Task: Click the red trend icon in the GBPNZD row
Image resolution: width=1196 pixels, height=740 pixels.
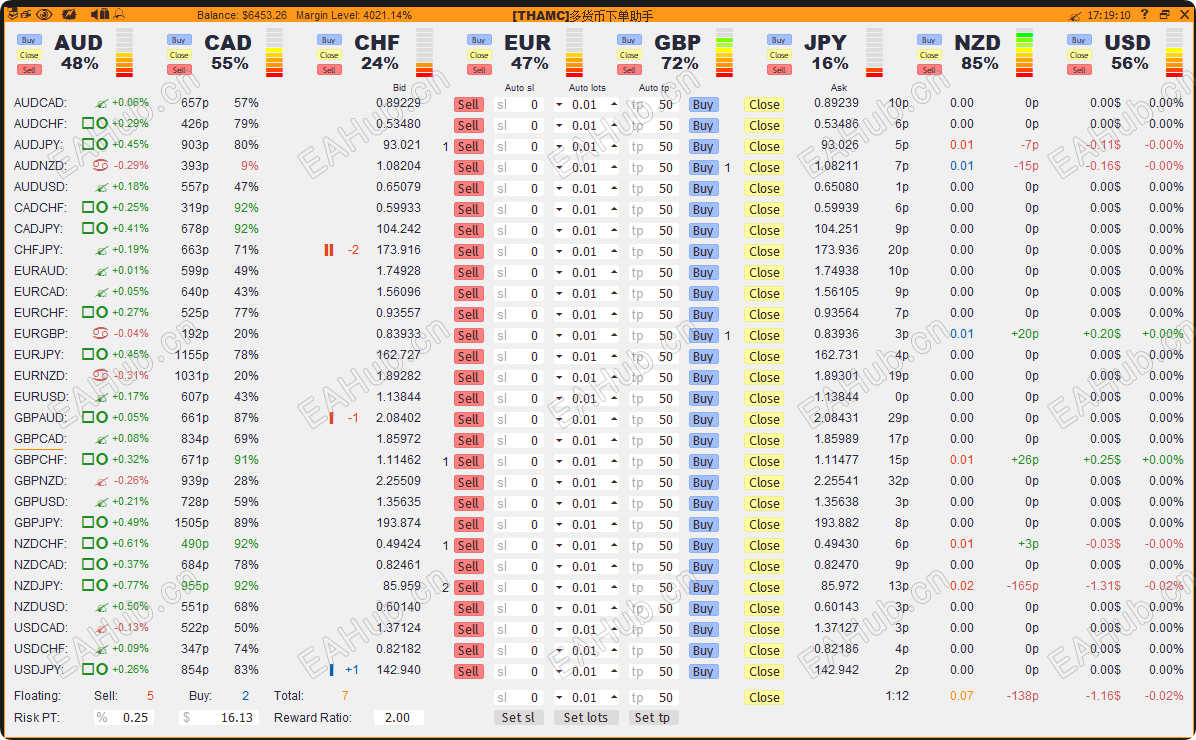Action: click(x=101, y=481)
